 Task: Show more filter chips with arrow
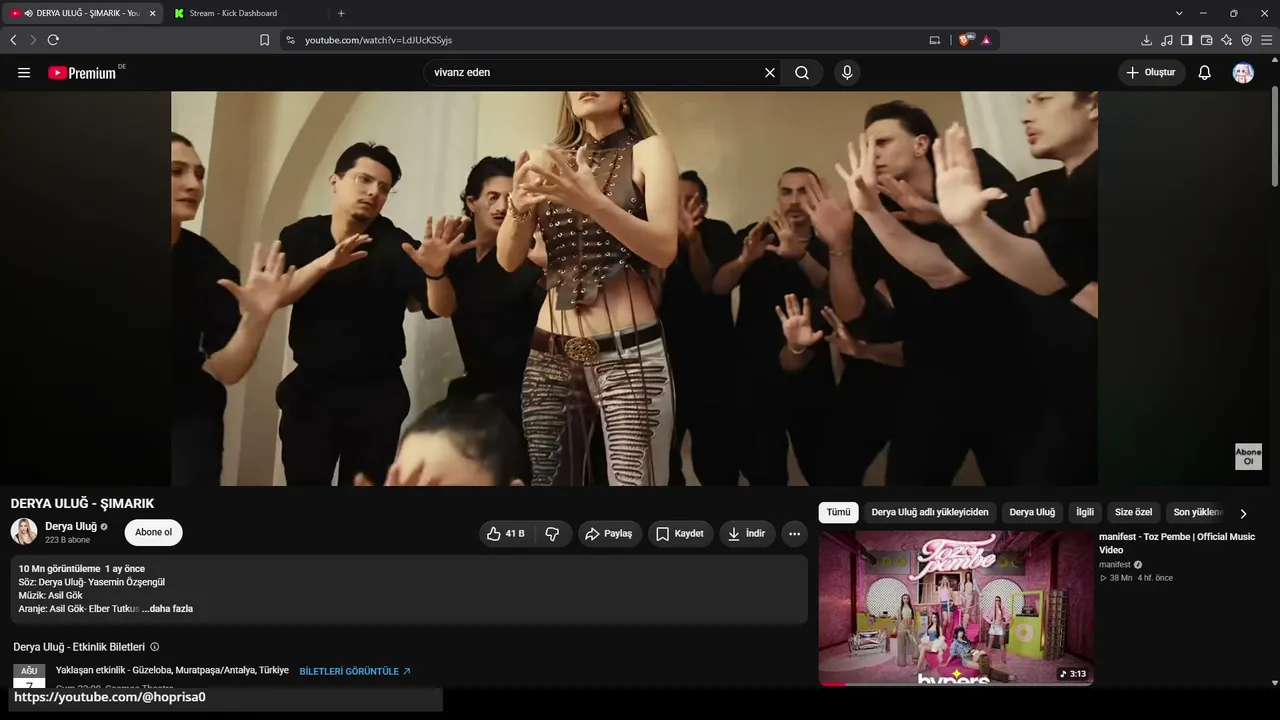[1243, 513]
